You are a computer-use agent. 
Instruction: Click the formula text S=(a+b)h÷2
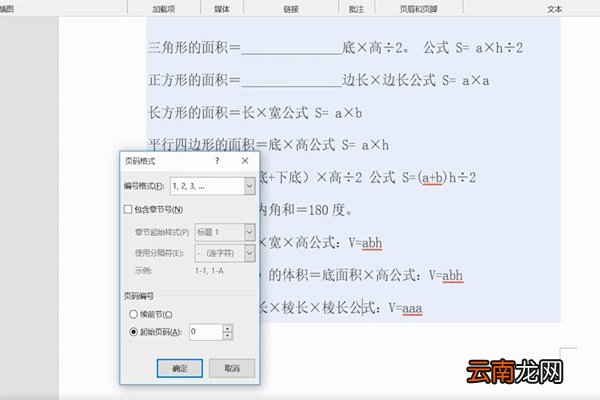tap(439, 178)
